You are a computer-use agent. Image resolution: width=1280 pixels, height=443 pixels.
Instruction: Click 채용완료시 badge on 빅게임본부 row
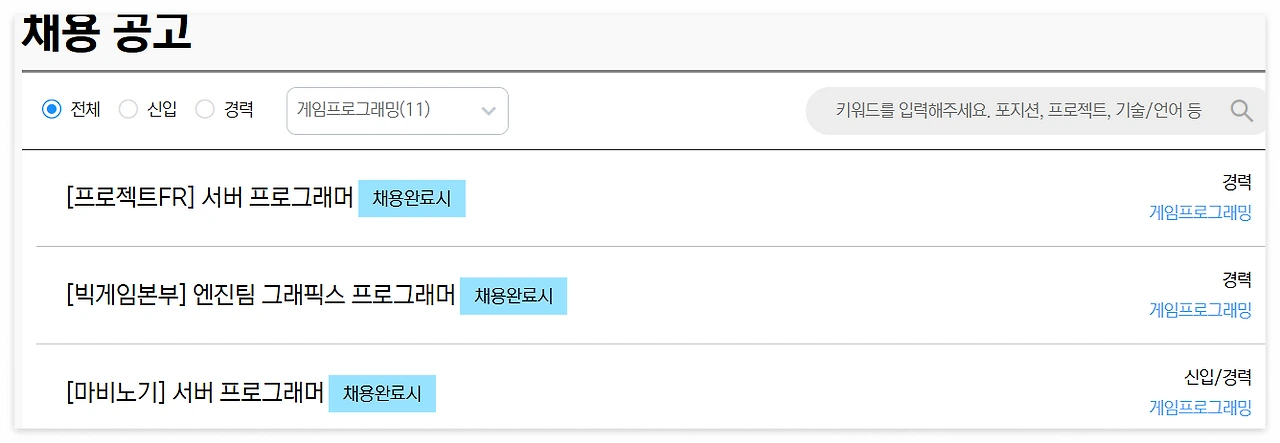coord(513,296)
